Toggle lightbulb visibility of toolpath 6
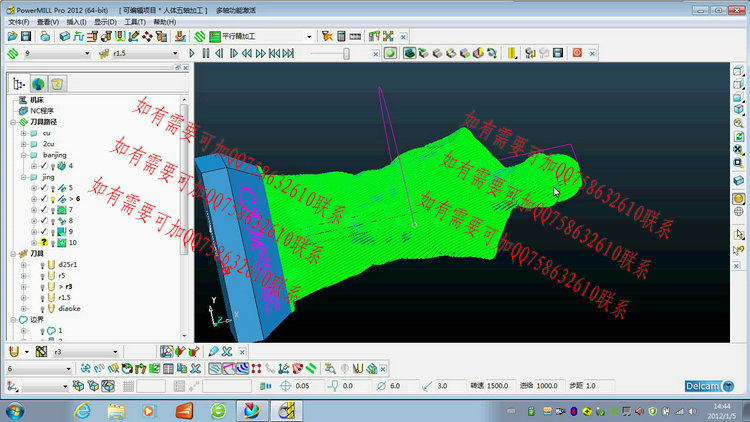The height and width of the screenshot is (422, 750). pyautogui.click(x=53, y=199)
